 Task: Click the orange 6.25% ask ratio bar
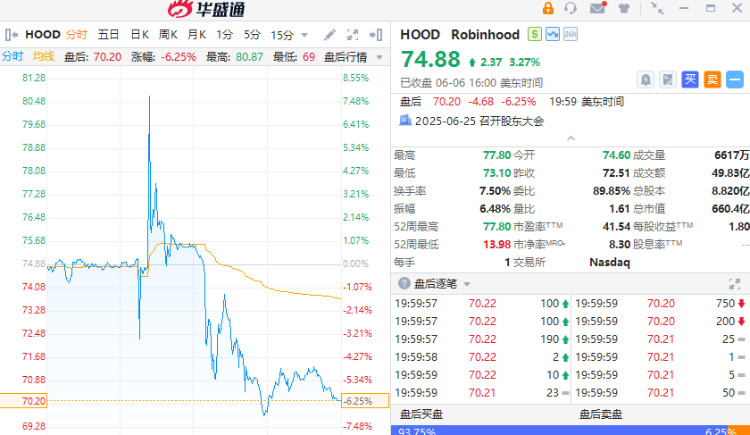[x=739, y=430]
